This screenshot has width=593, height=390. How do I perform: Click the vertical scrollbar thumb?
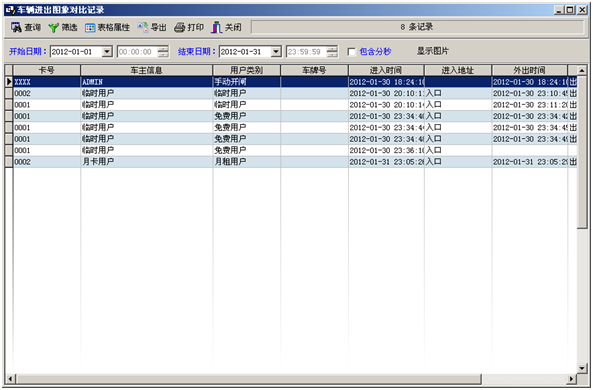[582, 152]
